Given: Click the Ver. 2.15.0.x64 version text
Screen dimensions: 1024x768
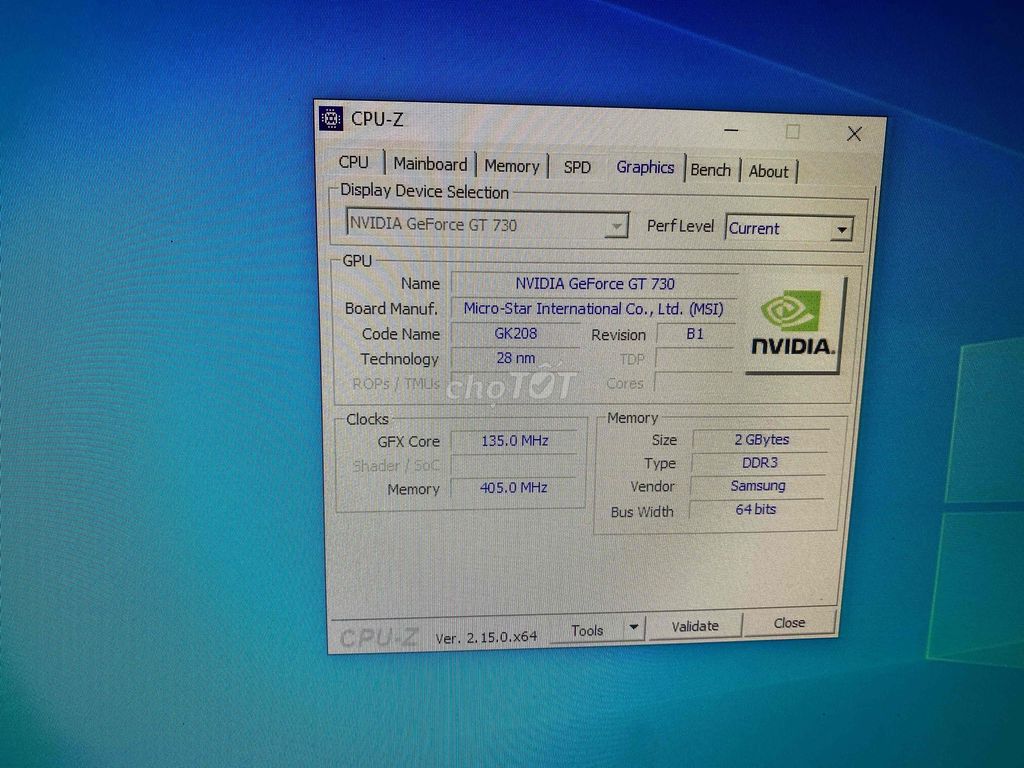Looking at the screenshot, I should pos(487,637).
